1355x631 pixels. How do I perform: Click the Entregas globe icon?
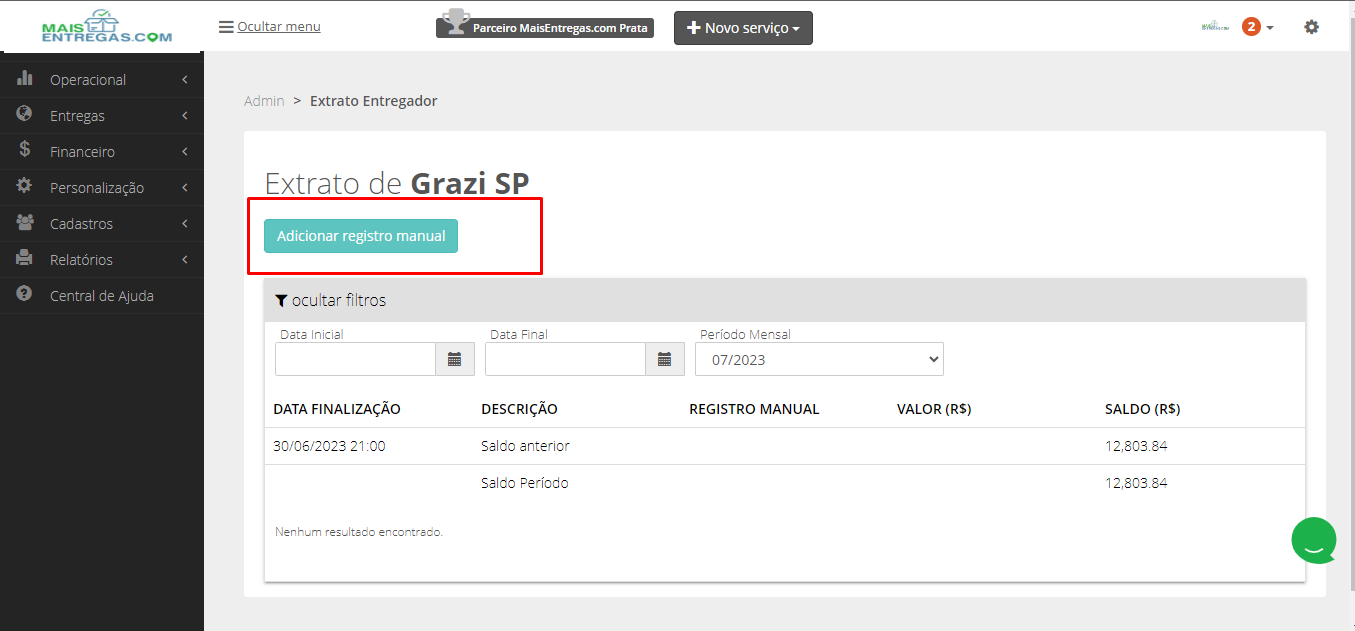(x=25, y=115)
